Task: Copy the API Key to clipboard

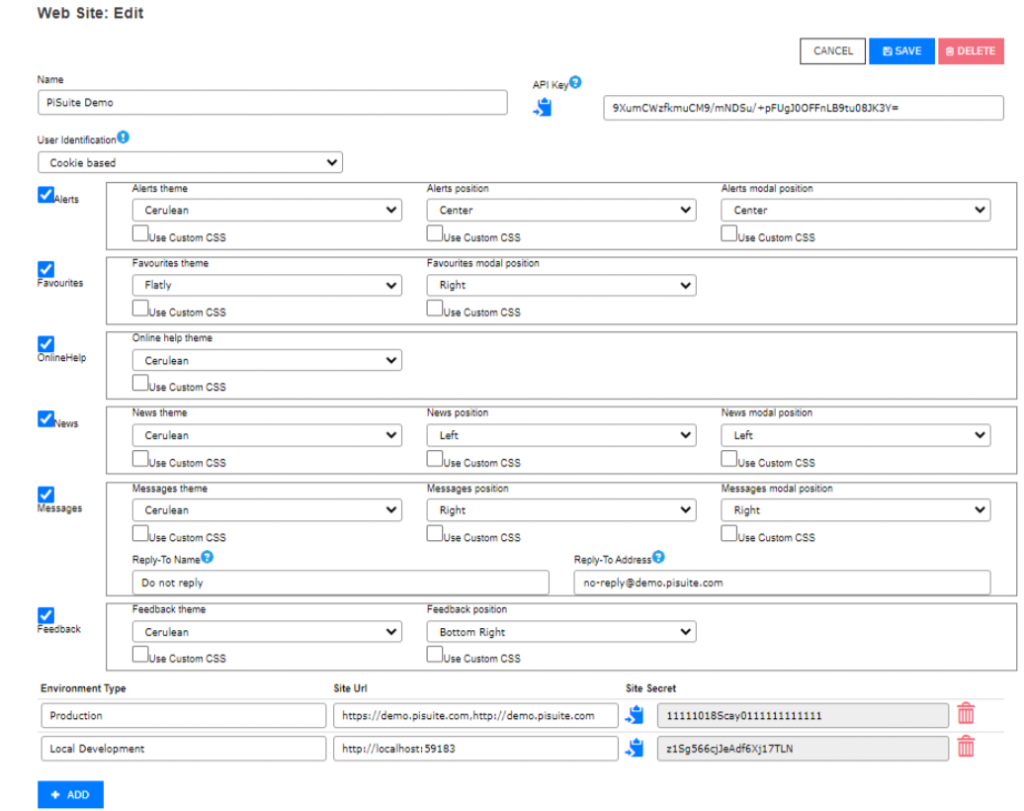Action: click(543, 107)
